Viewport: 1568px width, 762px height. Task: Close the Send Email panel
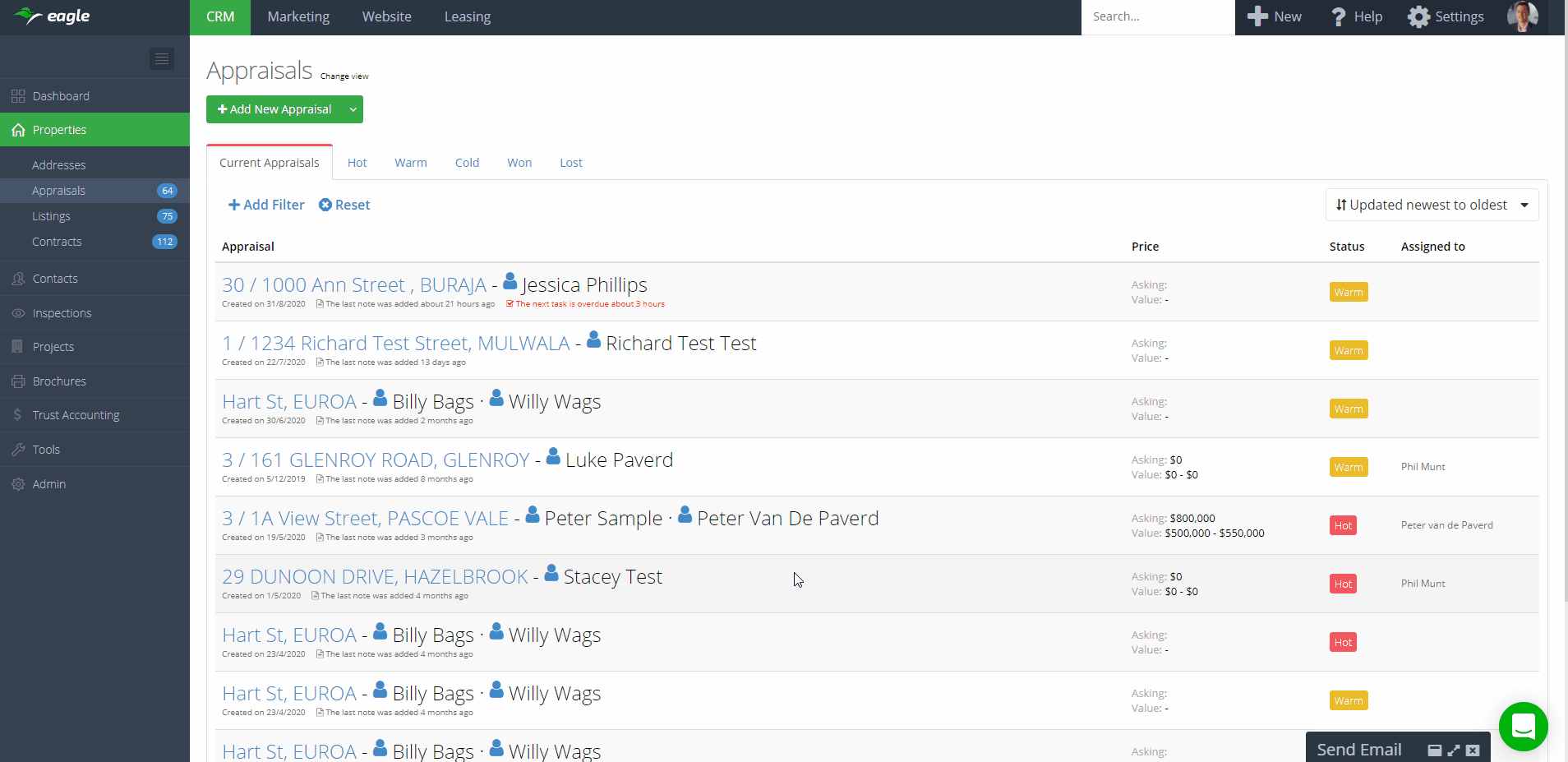click(1473, 750)
